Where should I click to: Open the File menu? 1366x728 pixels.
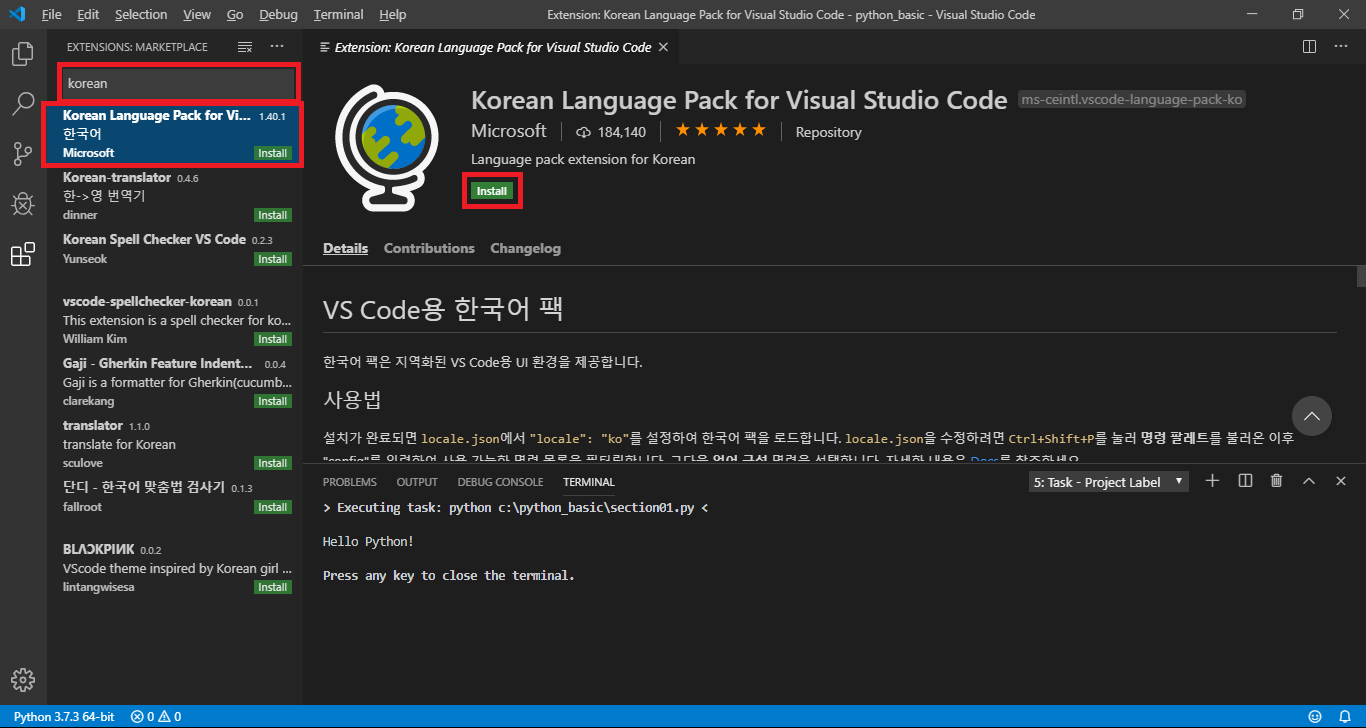(52, 15)
